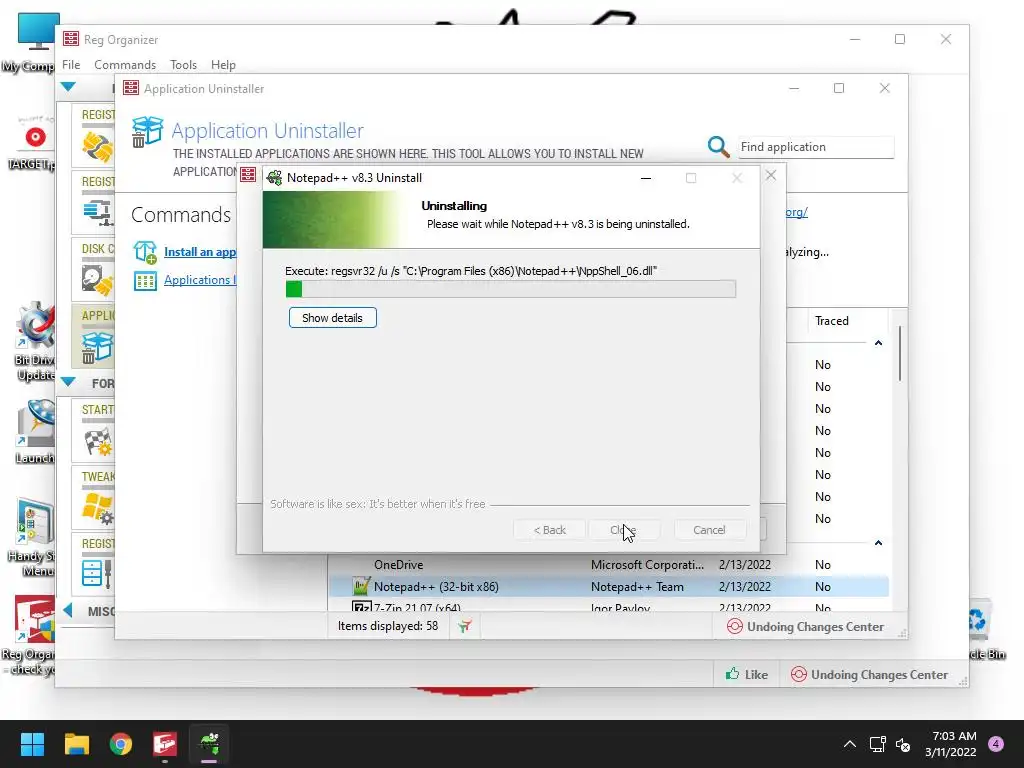This screenshot has width=1024, height=768.
Task: Show hidden system tray icons
Action: coord(850,744)
